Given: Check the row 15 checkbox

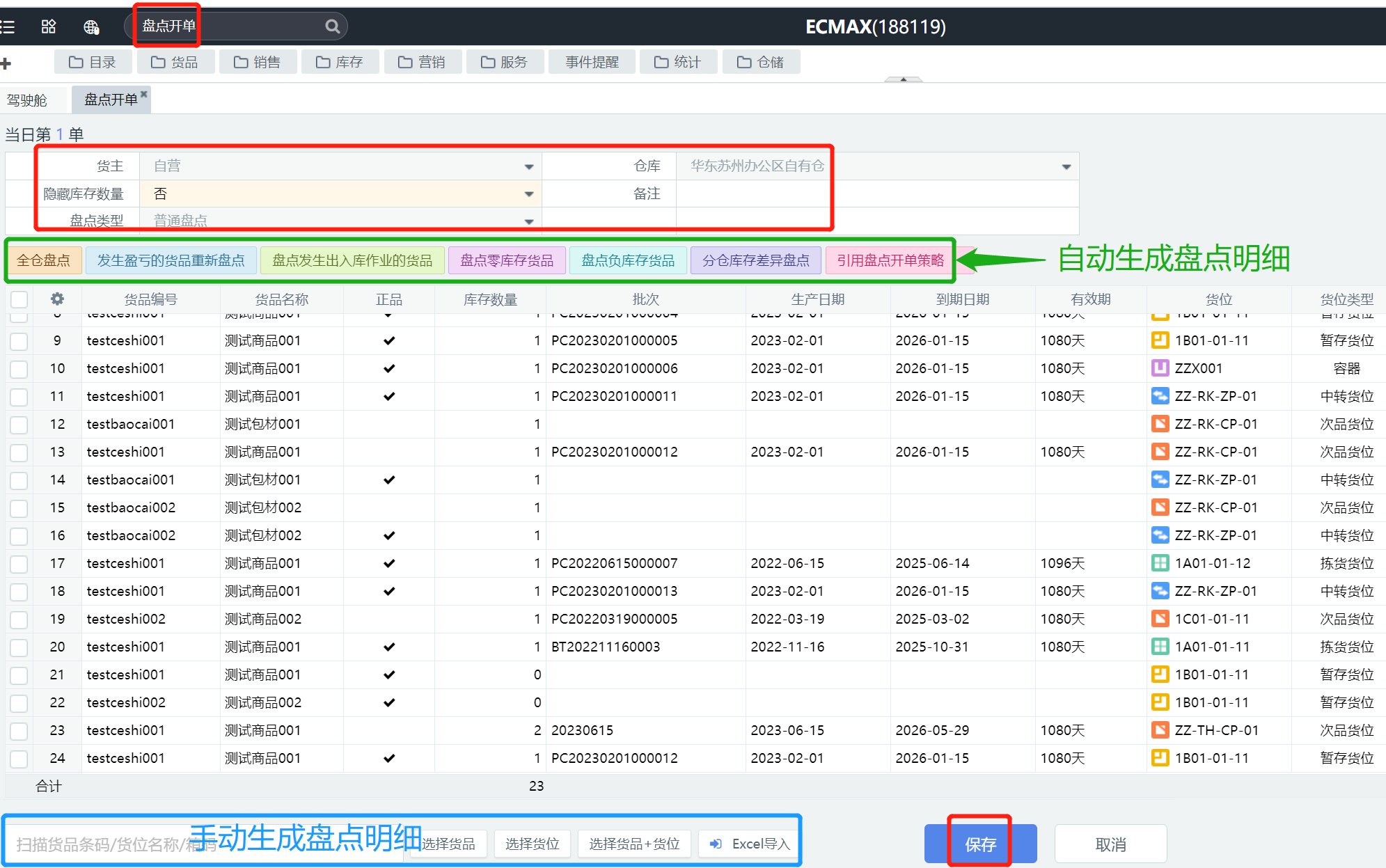Looking at the screenshot, I should (19, 508).
